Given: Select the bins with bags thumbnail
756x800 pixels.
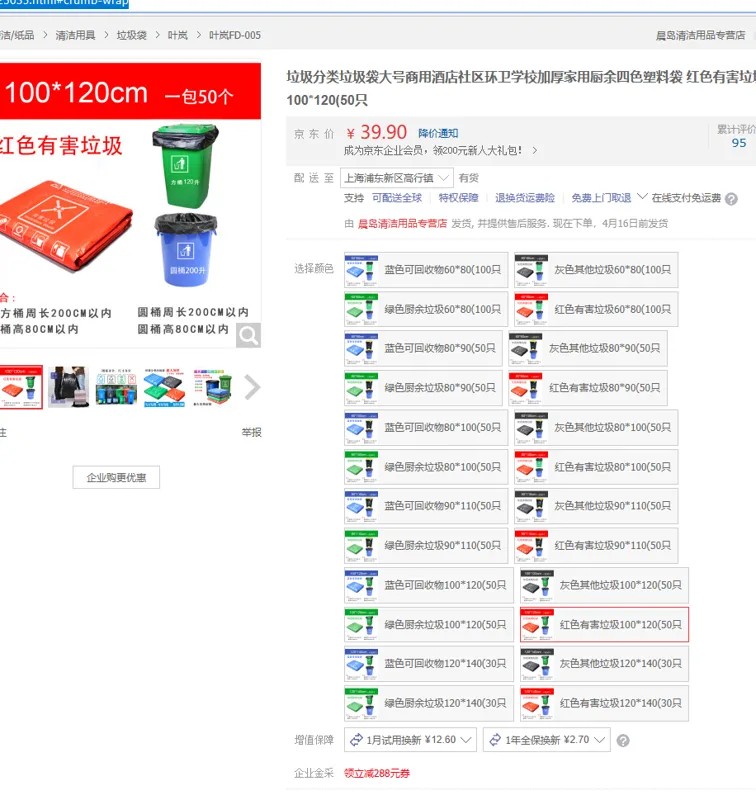Looking at the screenshot, I should point(212,387).
